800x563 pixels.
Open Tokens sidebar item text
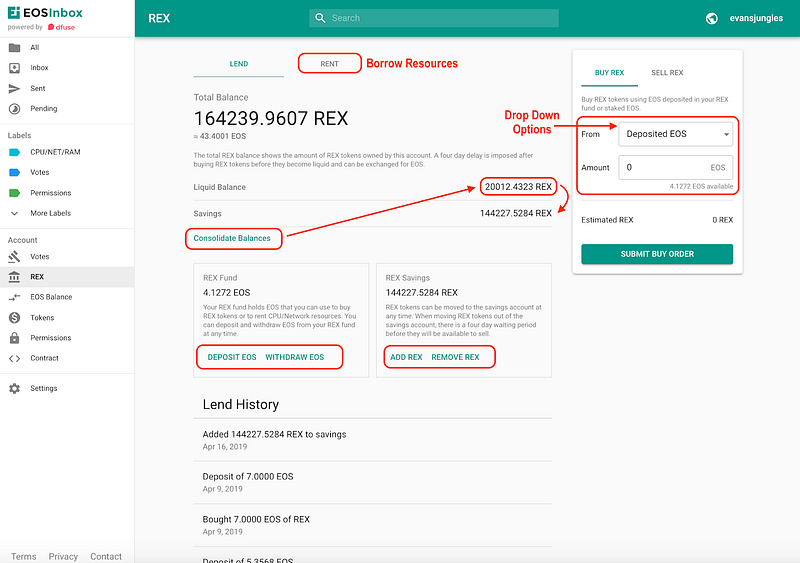[42, 317]
